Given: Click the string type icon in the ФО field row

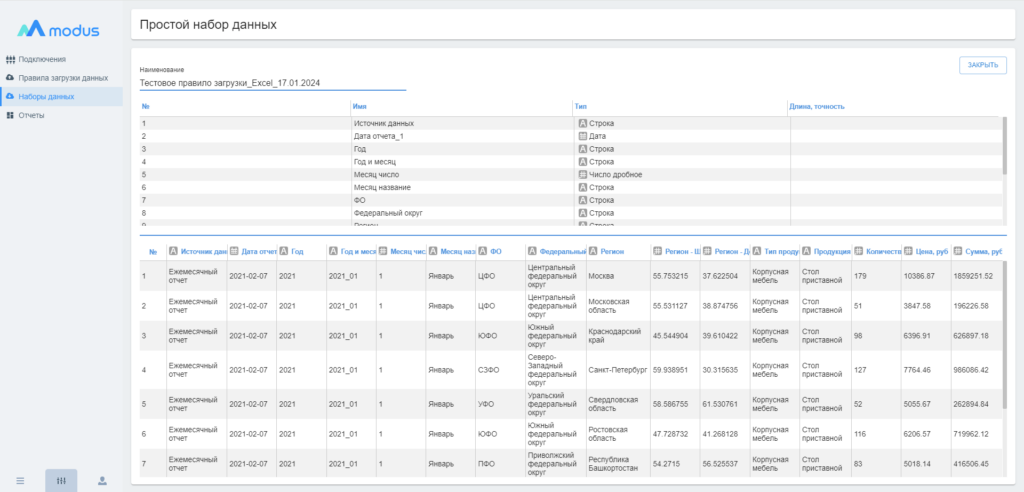Looking at the screenshot, I should (583, 200).
